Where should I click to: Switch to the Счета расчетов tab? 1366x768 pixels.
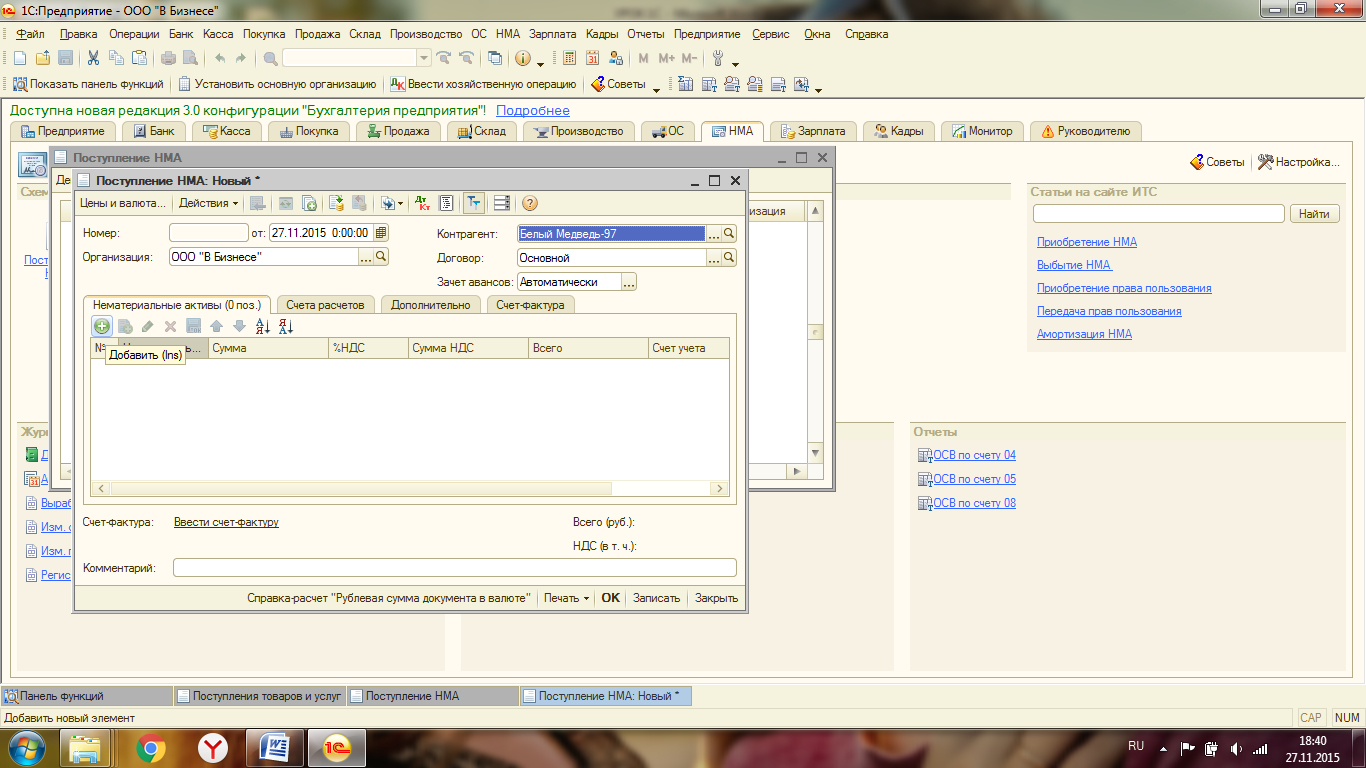click(x=326, y=305)
